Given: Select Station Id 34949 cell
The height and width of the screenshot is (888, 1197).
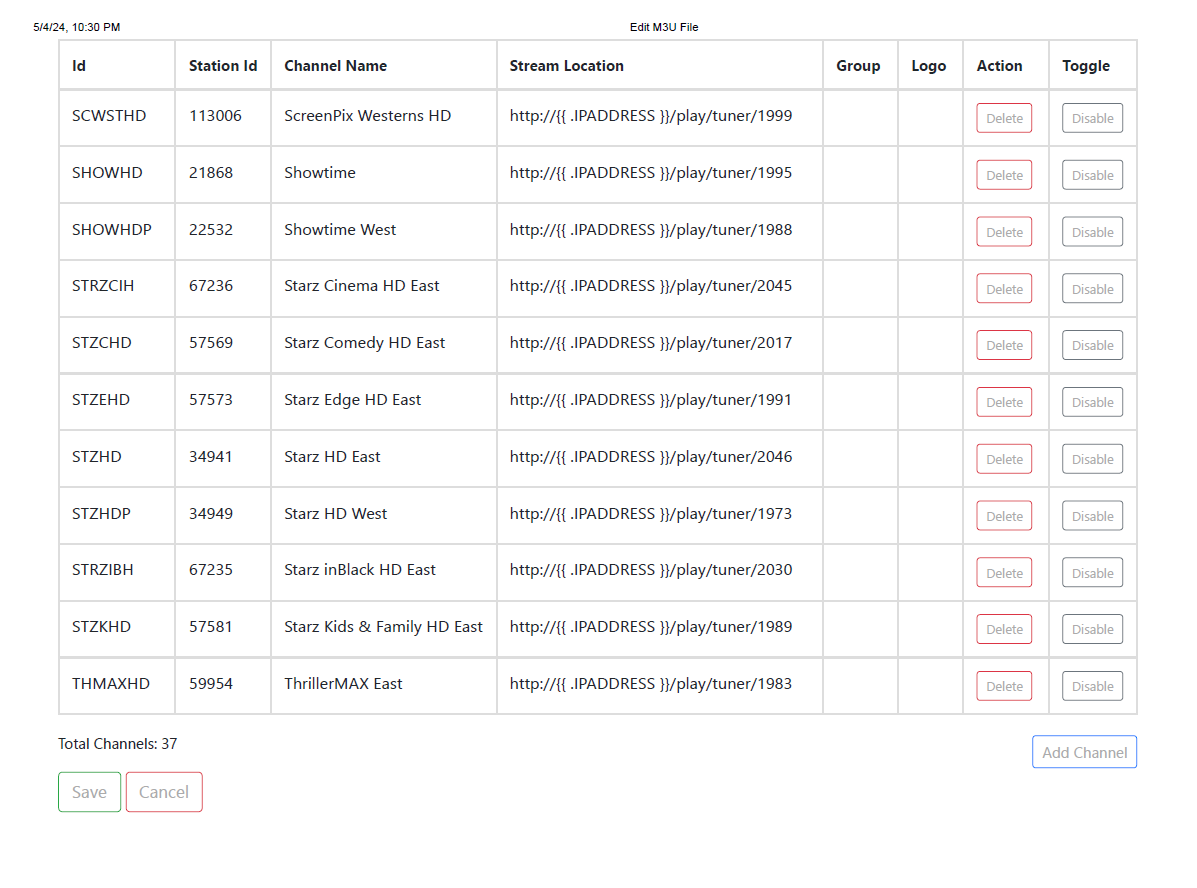Looking at the screenshot, I should pyautogui.click(x=211, y=514).
